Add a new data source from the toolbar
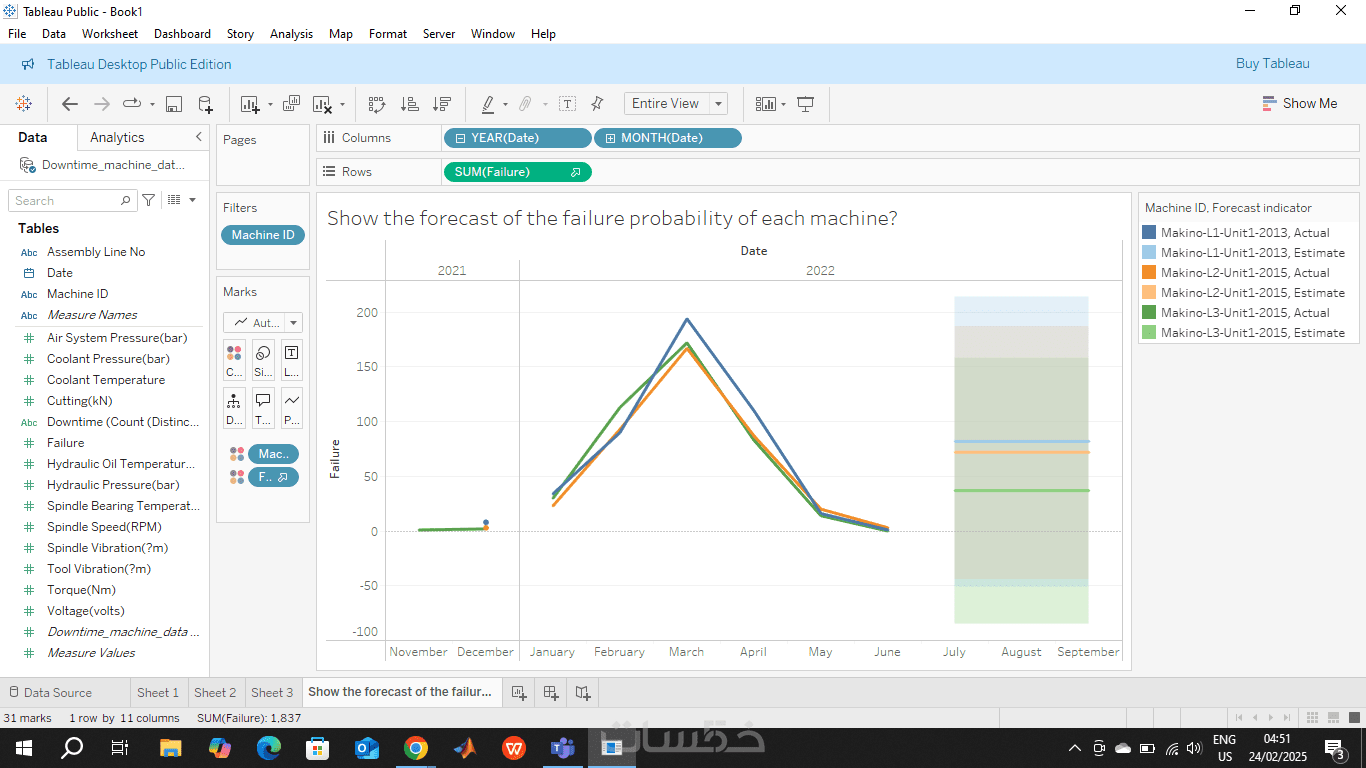Viewport: 1366px width, 768px height. (x=205, y=104)
